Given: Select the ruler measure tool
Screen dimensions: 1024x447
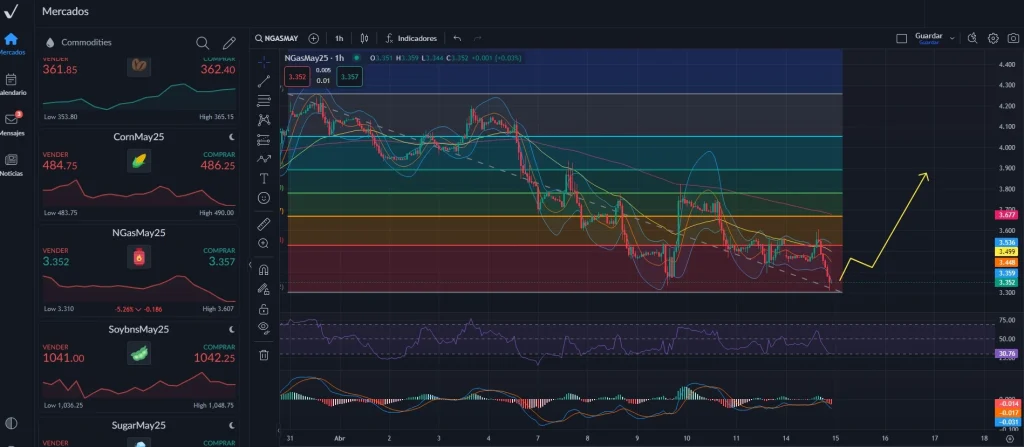Looking at the screenshot, I should pos(264,224).
